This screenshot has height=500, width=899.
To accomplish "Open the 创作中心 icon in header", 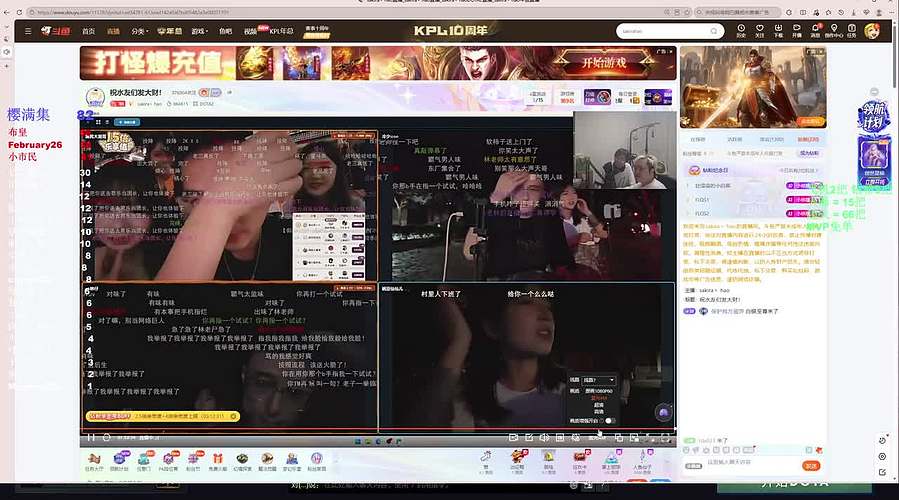I will [834, 31].
